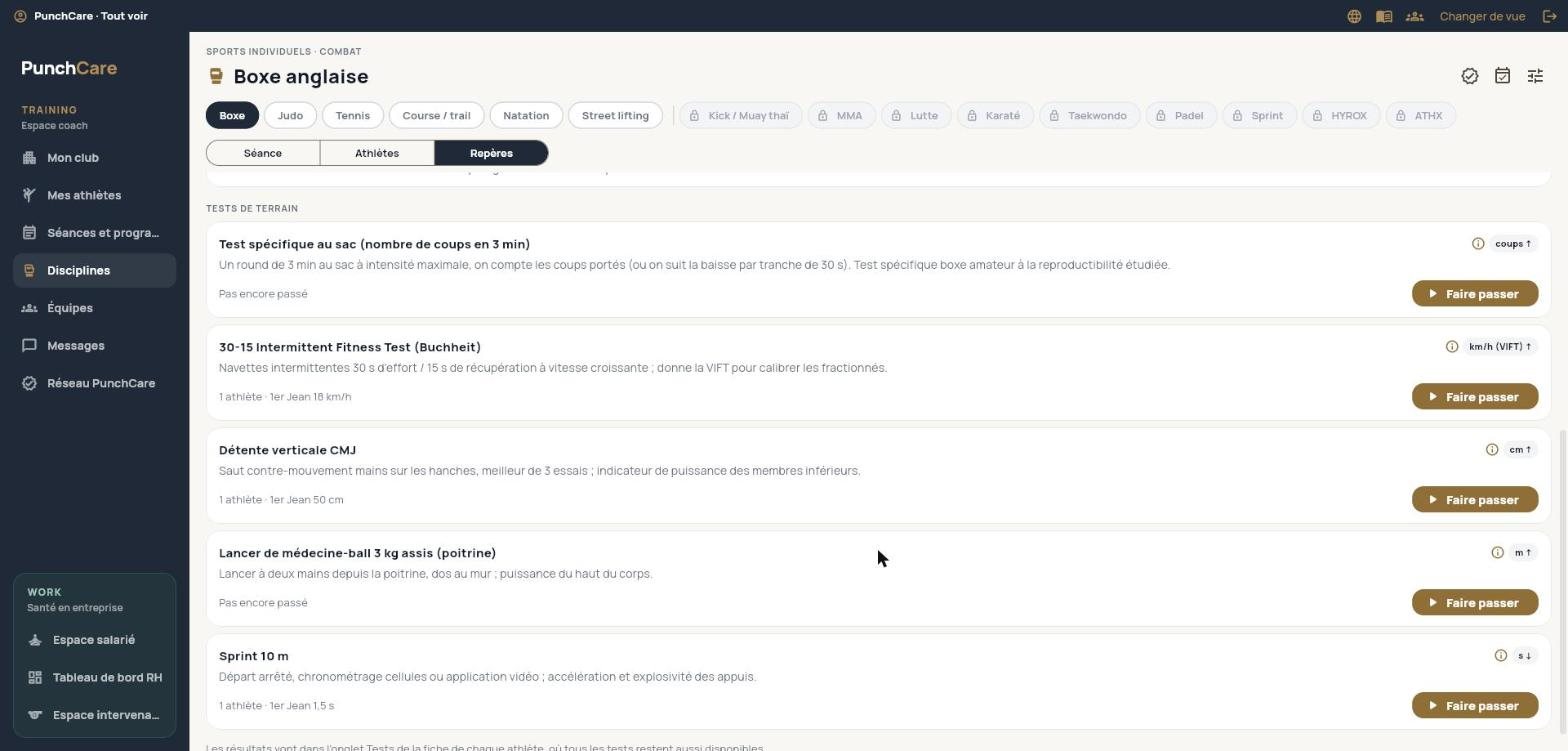Go to Mes athlètes in sidebar

(x=95, y=195)
